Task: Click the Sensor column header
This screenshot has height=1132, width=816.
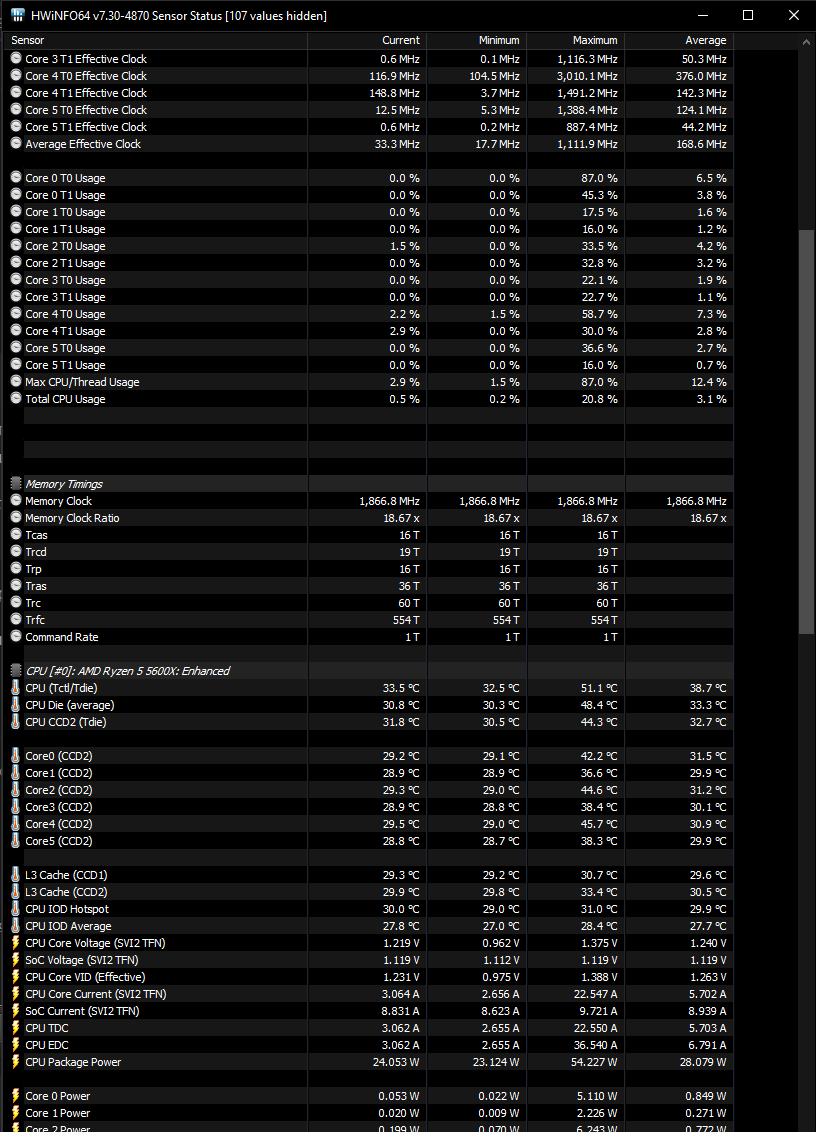Action: (156, 40)
